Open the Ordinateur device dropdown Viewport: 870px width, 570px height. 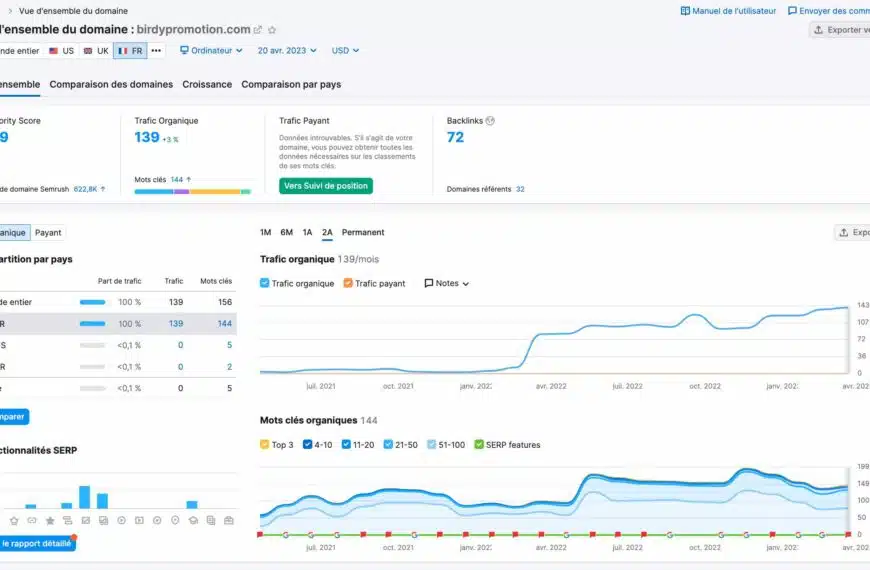212,50
